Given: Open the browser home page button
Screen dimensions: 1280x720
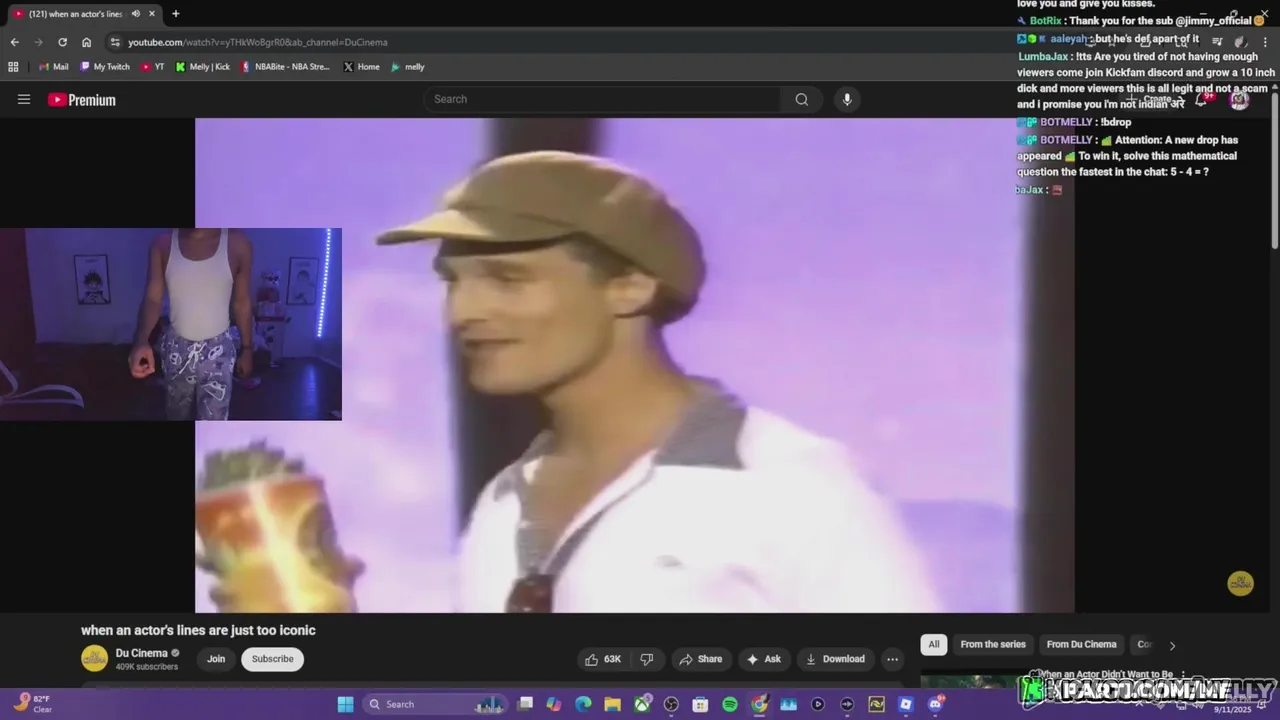Looking at the screenshot, I should [86, 42].
